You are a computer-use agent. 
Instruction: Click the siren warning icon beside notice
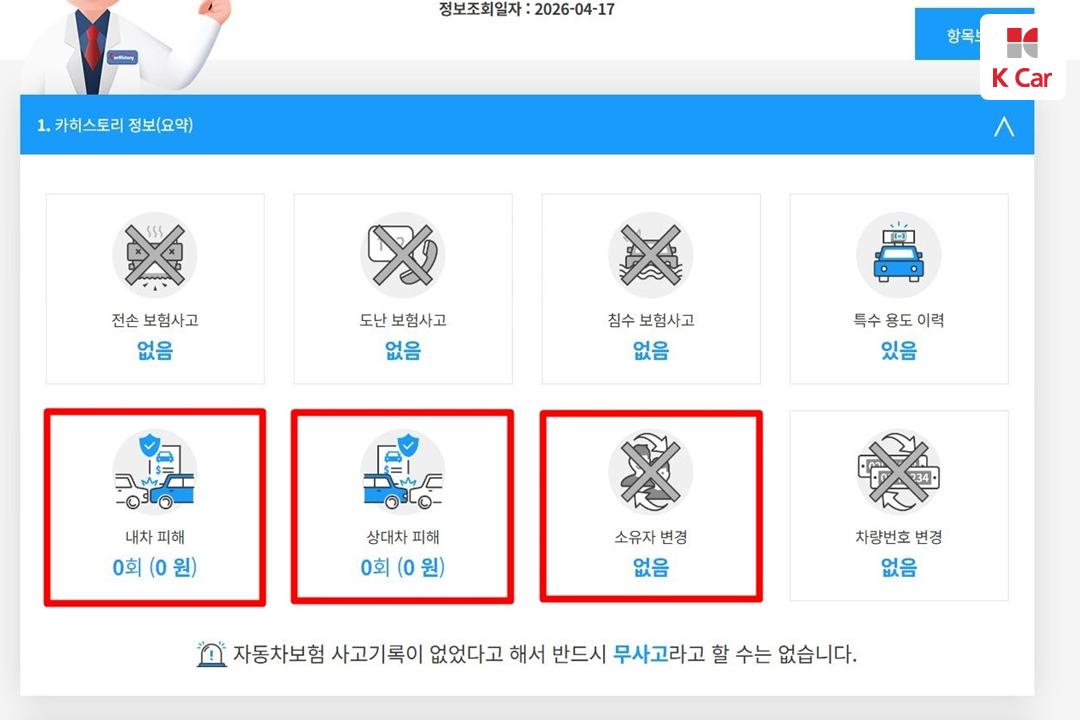pyautogui.click(x=211, y=653)
